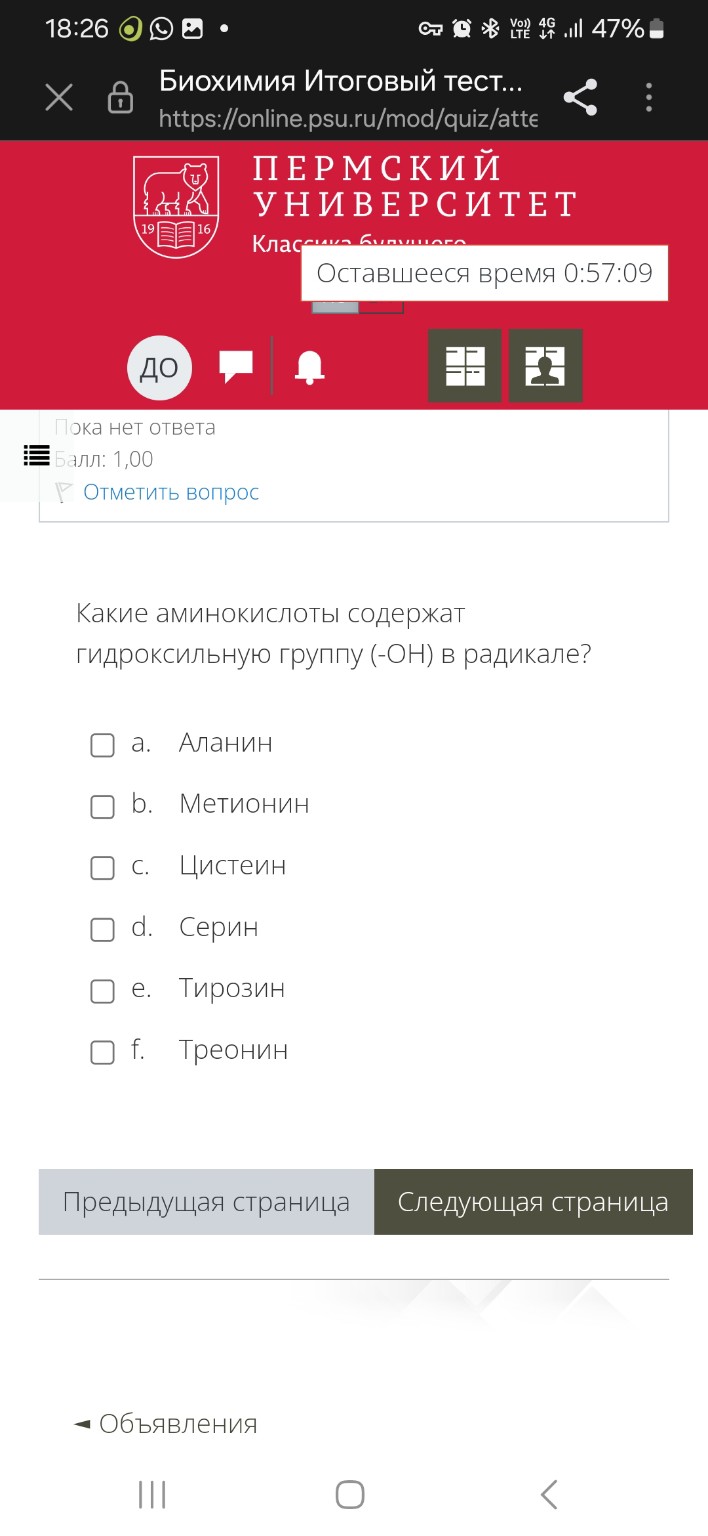Viewport: 708px width, 1536px height.
Task: Tap the ДО profile circle menu
Action: [159, 366]
